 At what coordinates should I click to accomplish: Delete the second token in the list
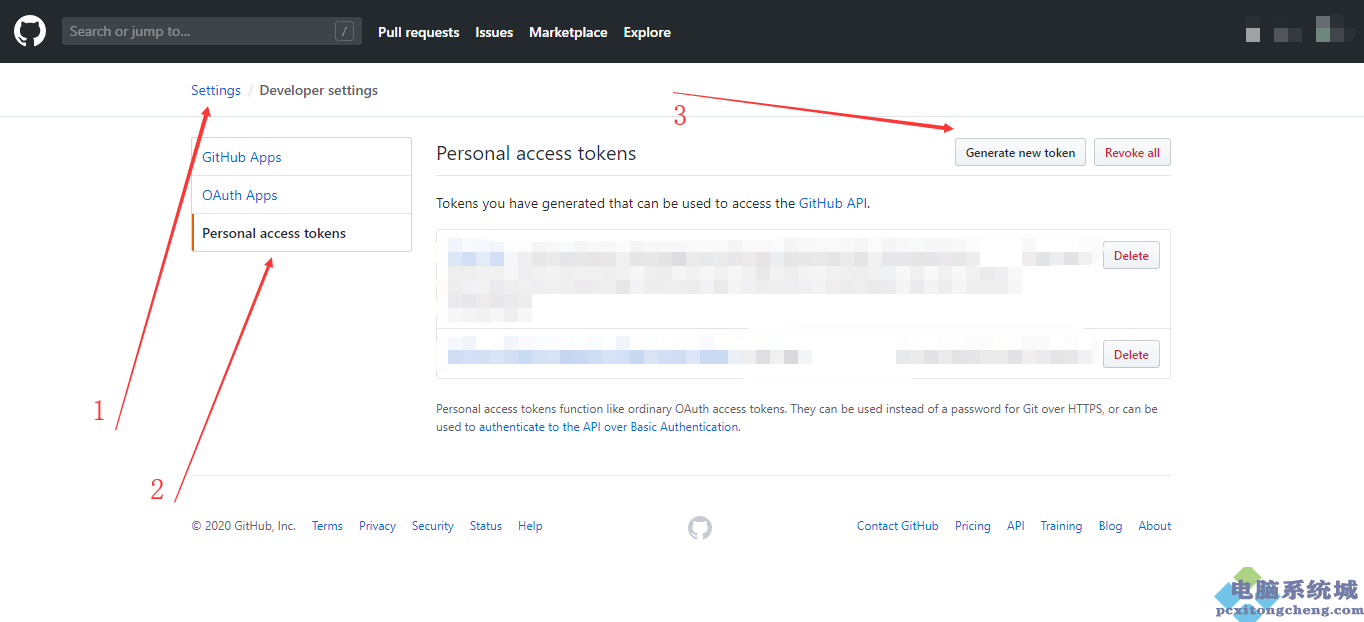pyautogui.click(x=1131, y=354)
